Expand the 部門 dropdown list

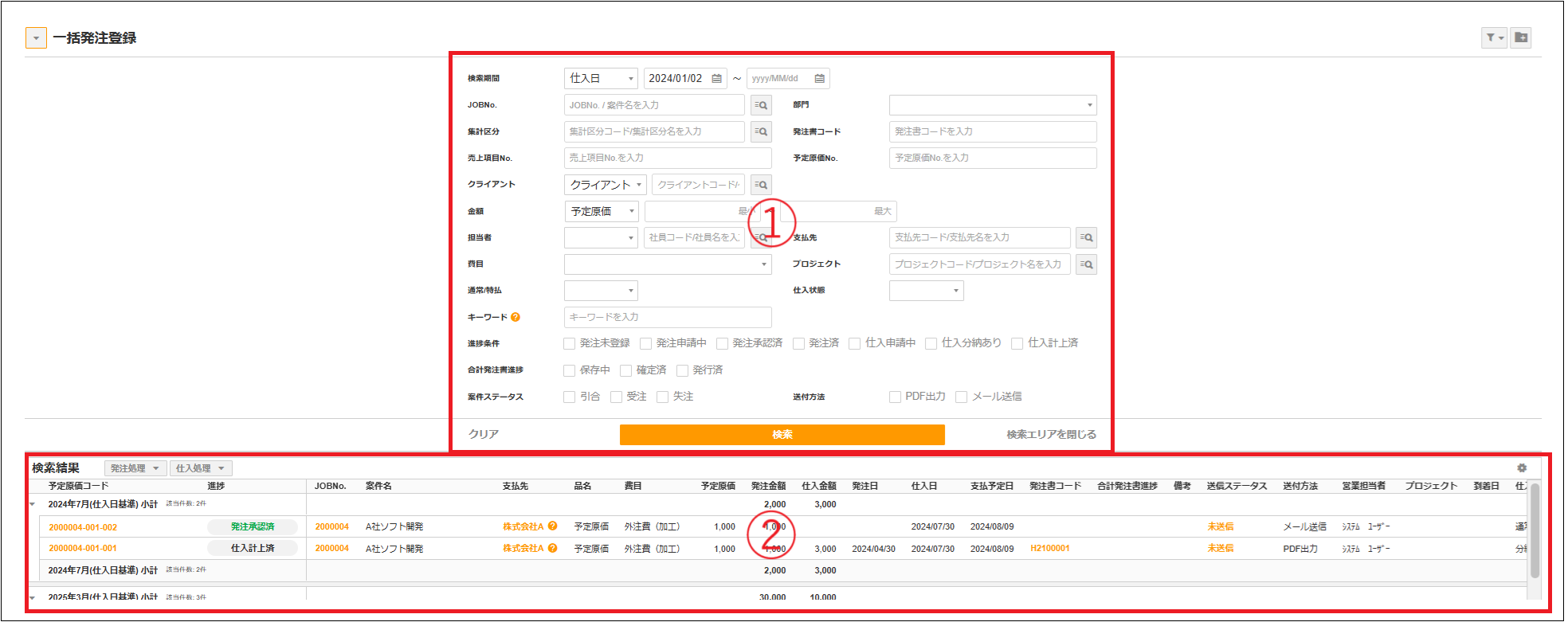(x=992, y=105)
